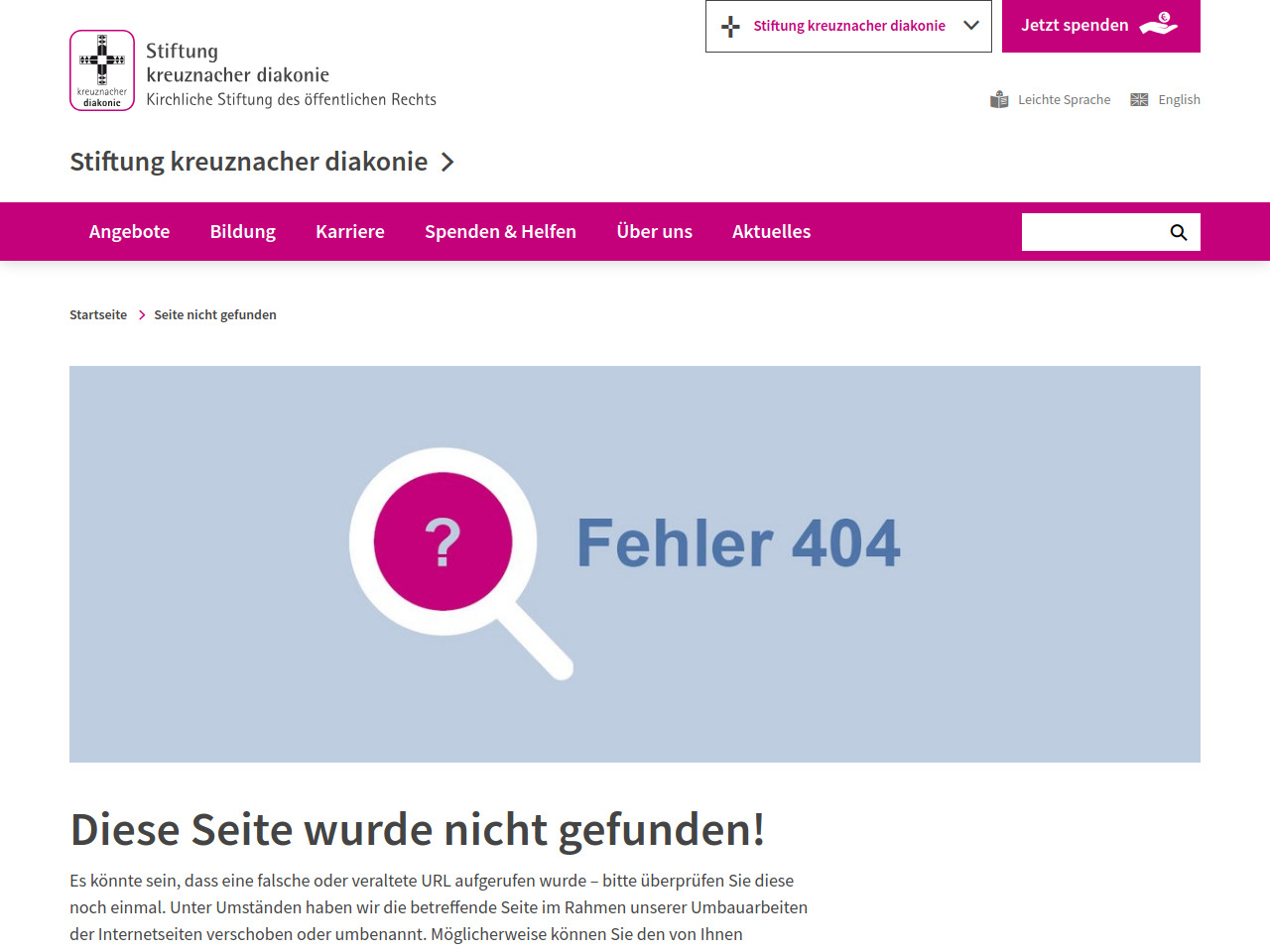The image size is (1270, 952).
Task: Focus the search input field
Action: pyautogui.click(x=1091, y=232)
